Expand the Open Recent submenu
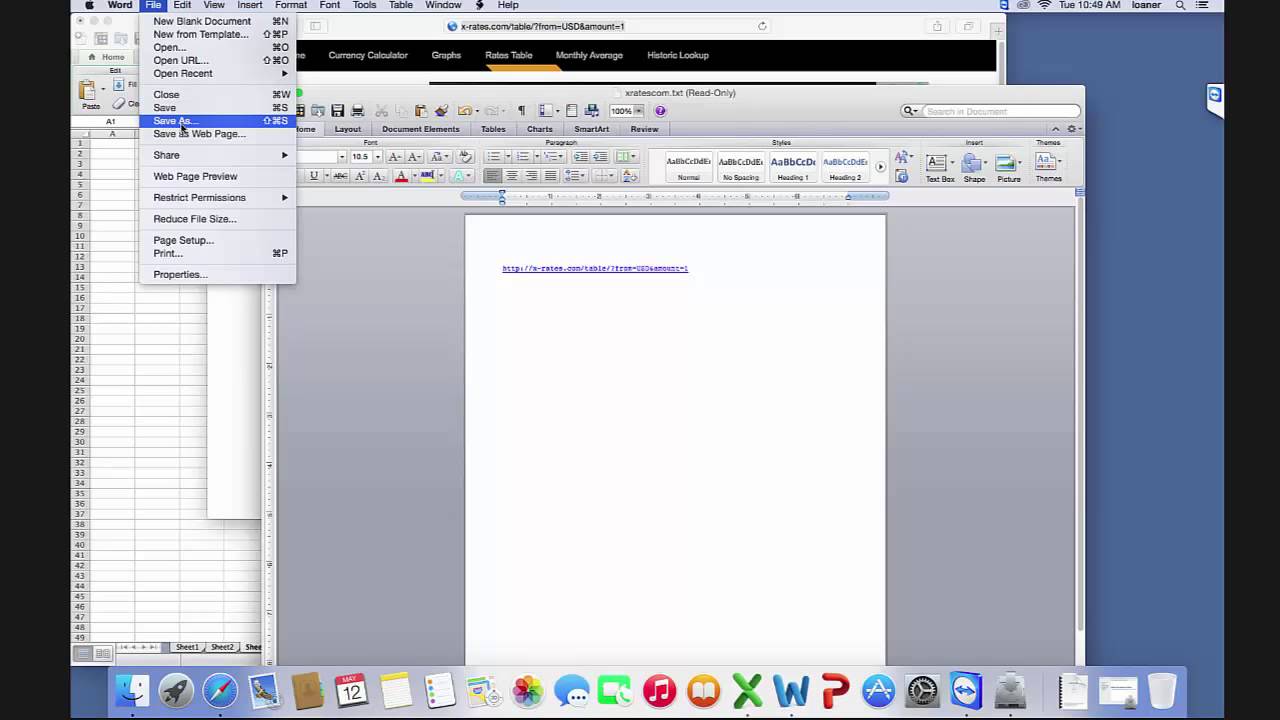This screenshot has height=720, width=1280. point(217,73)
